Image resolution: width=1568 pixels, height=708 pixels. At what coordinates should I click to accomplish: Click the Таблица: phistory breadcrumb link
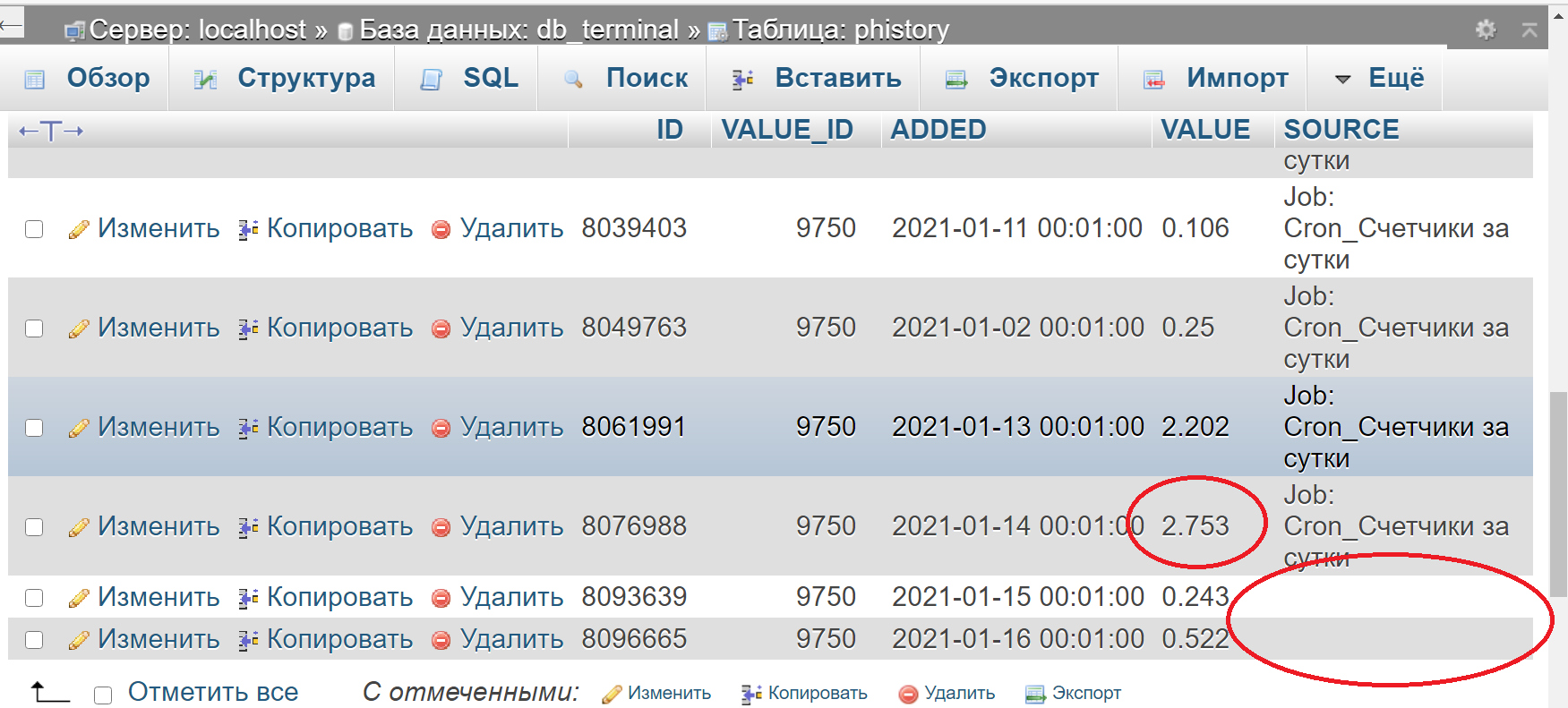click(840, 30)
